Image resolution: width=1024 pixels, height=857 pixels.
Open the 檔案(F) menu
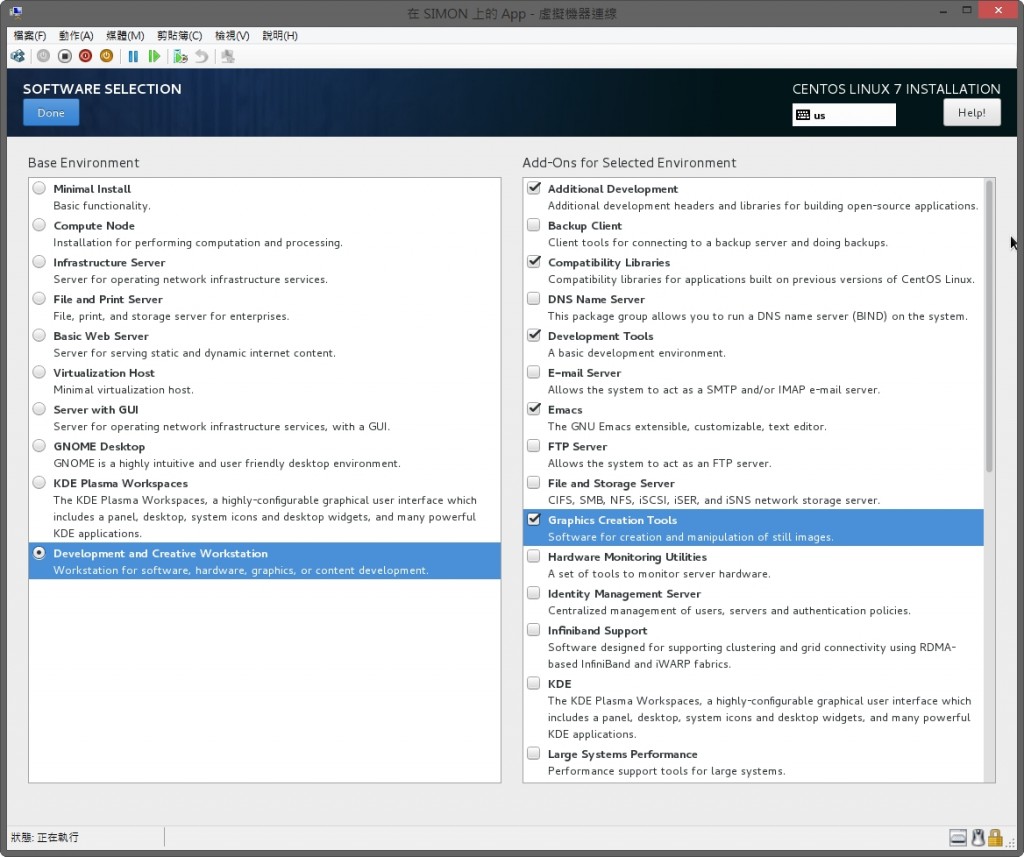point(29,35)
